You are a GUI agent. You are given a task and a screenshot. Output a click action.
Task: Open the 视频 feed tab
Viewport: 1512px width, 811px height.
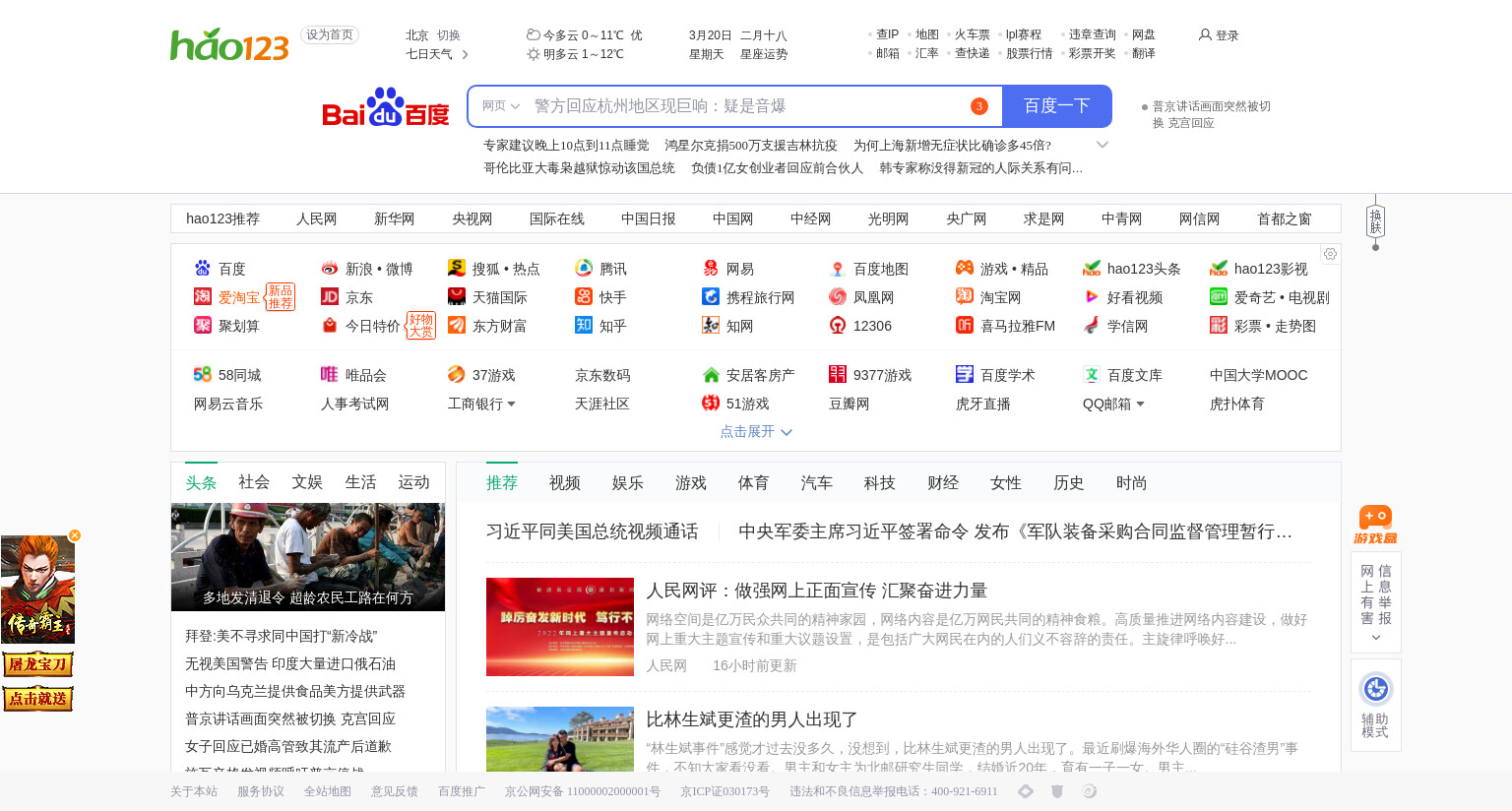(565, 483)
